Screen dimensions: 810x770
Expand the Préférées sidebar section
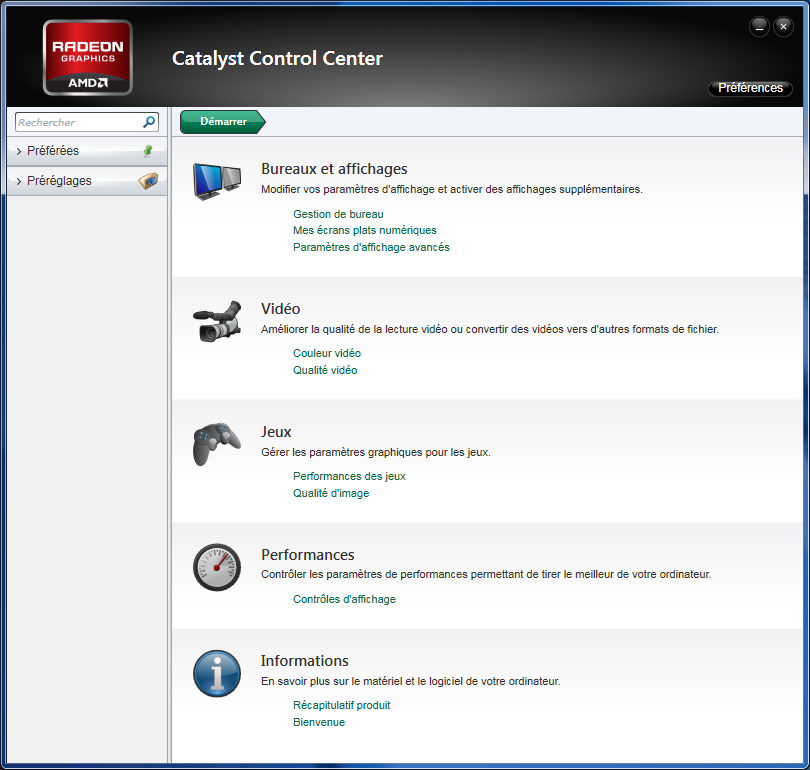(50, 150)
